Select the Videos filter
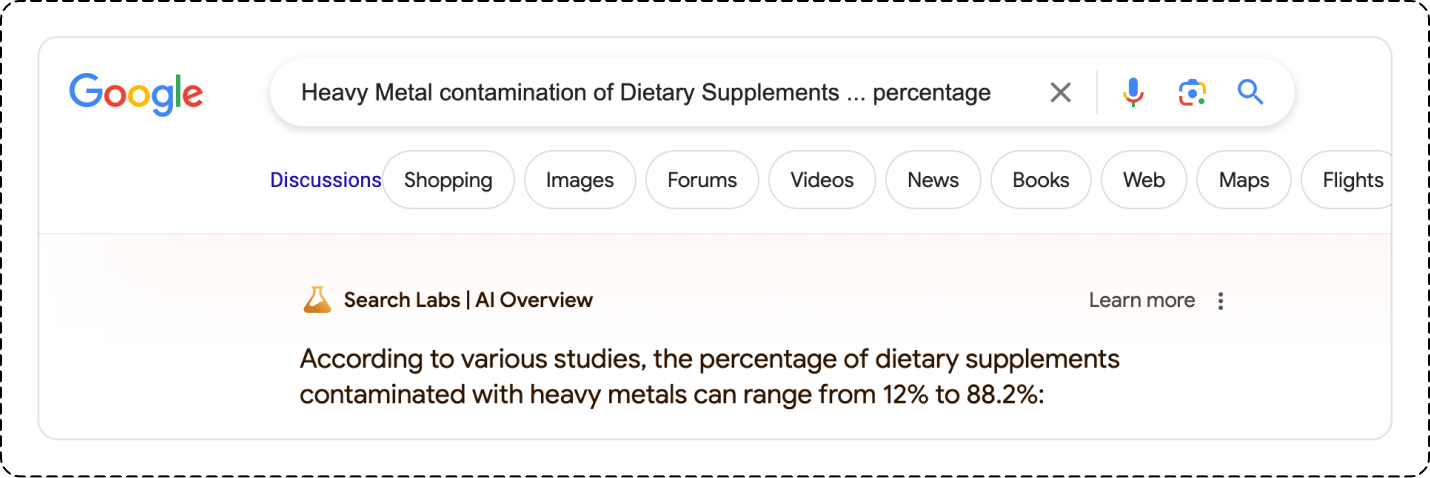The image size is (1430, 478). (822, 180)
